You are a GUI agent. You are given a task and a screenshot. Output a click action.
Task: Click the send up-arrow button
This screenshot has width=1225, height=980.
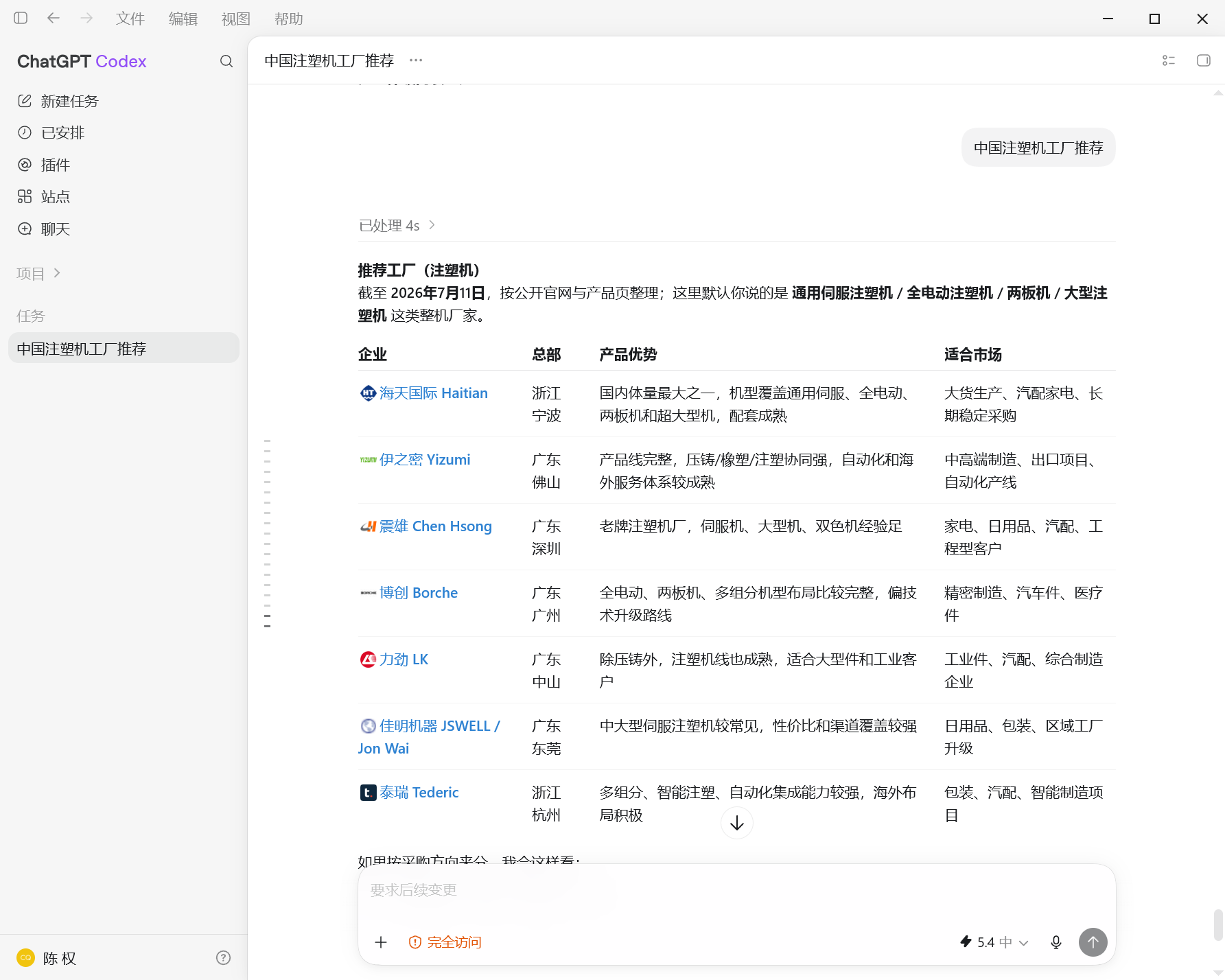coord(1093,942)
